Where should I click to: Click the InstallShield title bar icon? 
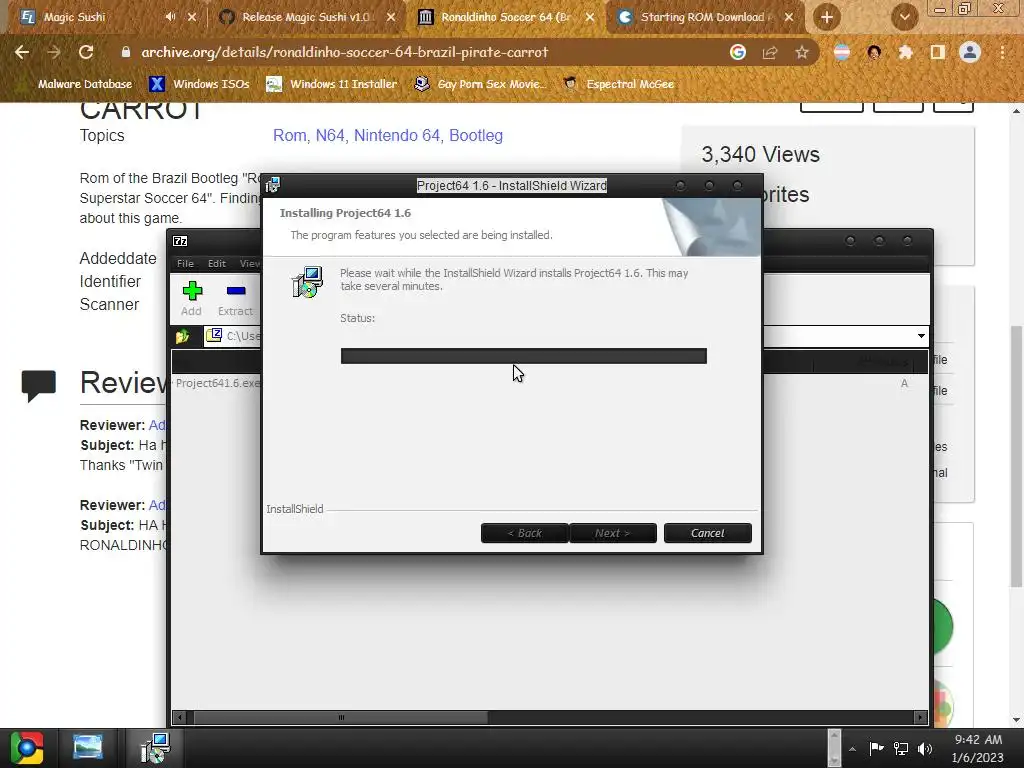coord(273,185)
